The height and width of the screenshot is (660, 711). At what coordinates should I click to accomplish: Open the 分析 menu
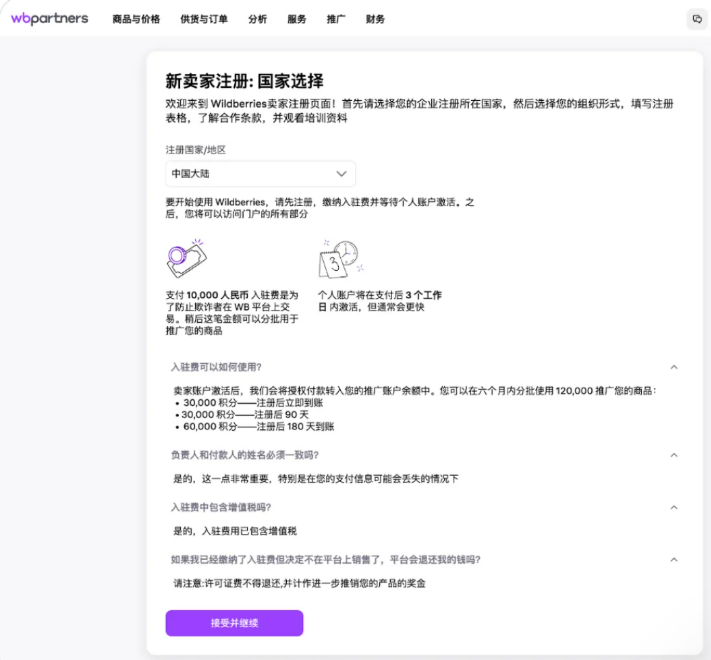pos(258,19)
